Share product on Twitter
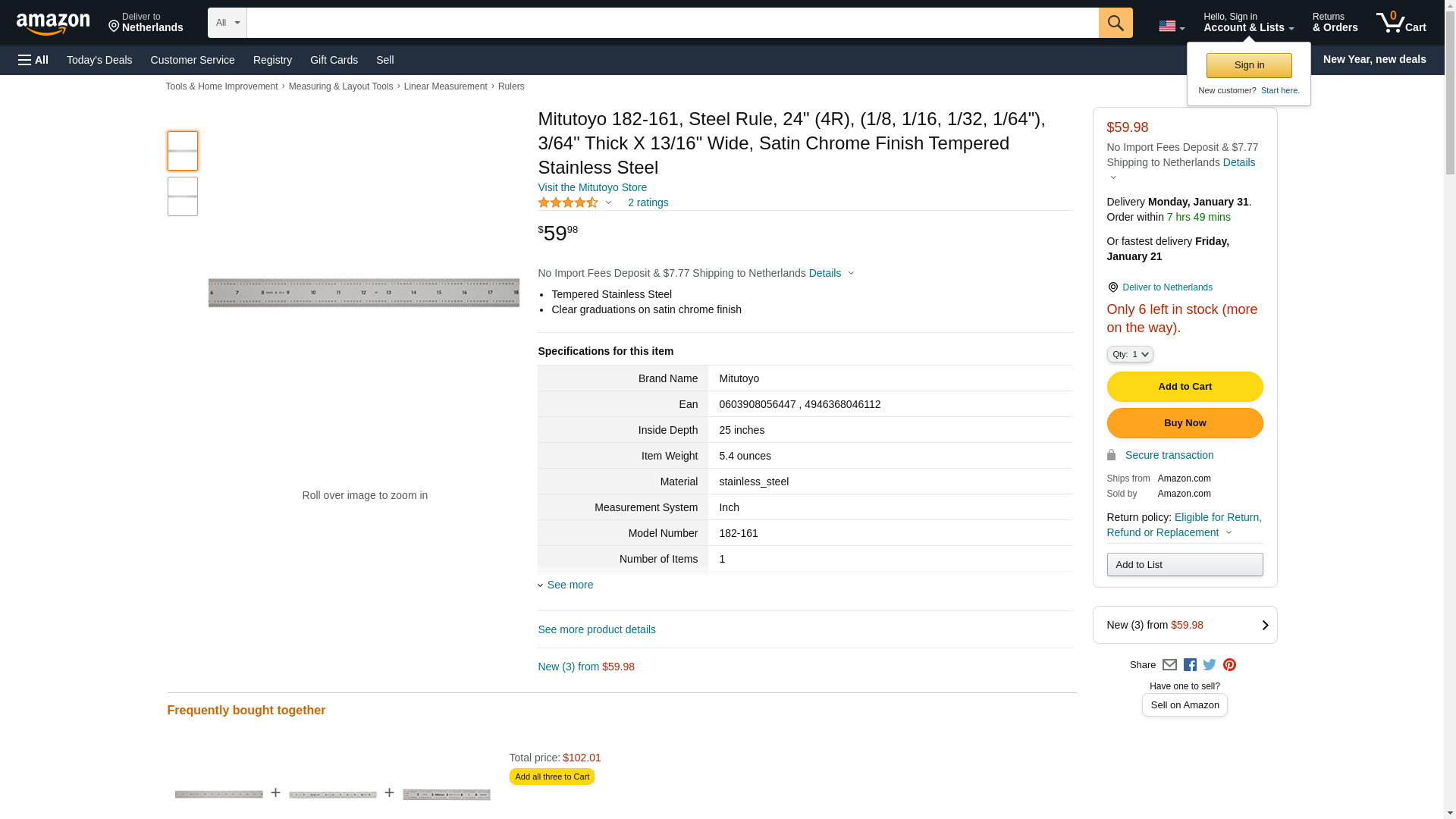 click(1210, 665)
